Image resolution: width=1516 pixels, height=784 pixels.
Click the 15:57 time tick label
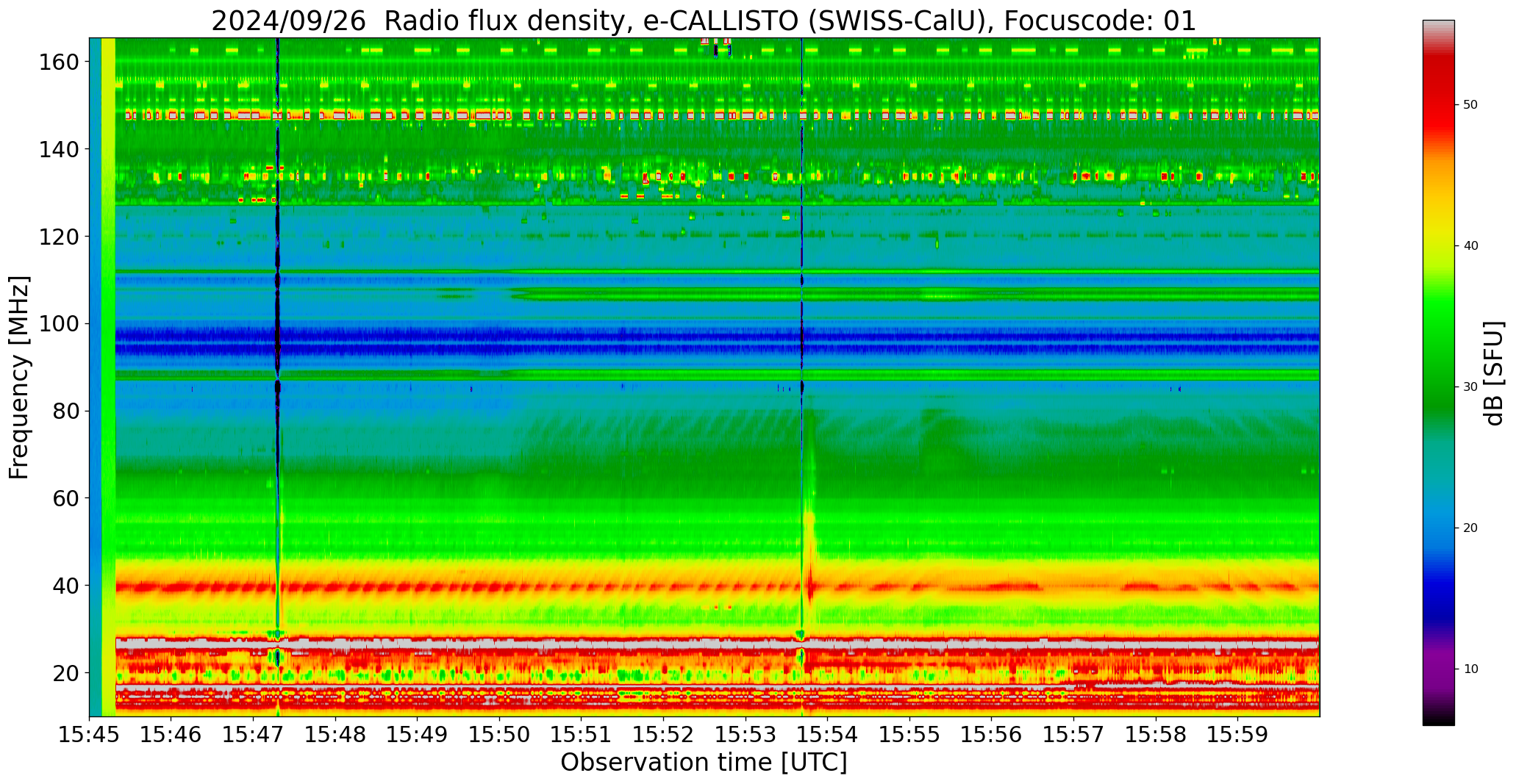(1073, 734)
